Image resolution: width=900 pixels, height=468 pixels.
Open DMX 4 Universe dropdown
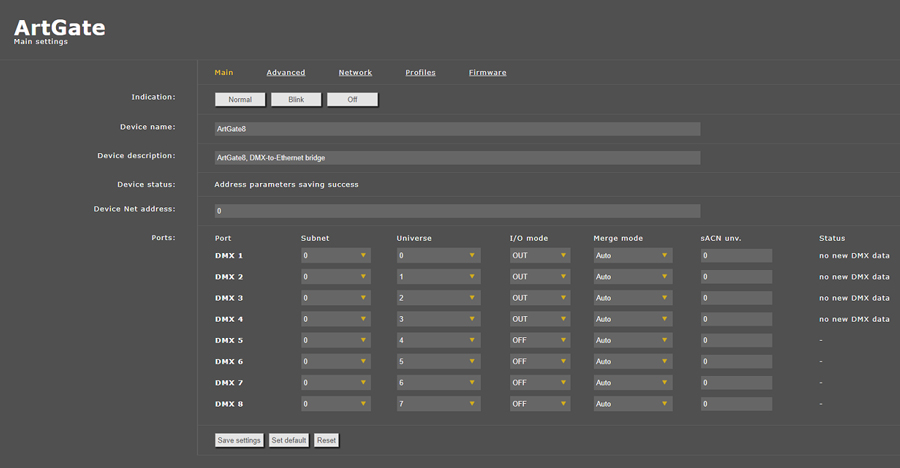pyautogui.click(x=439, y=319)
